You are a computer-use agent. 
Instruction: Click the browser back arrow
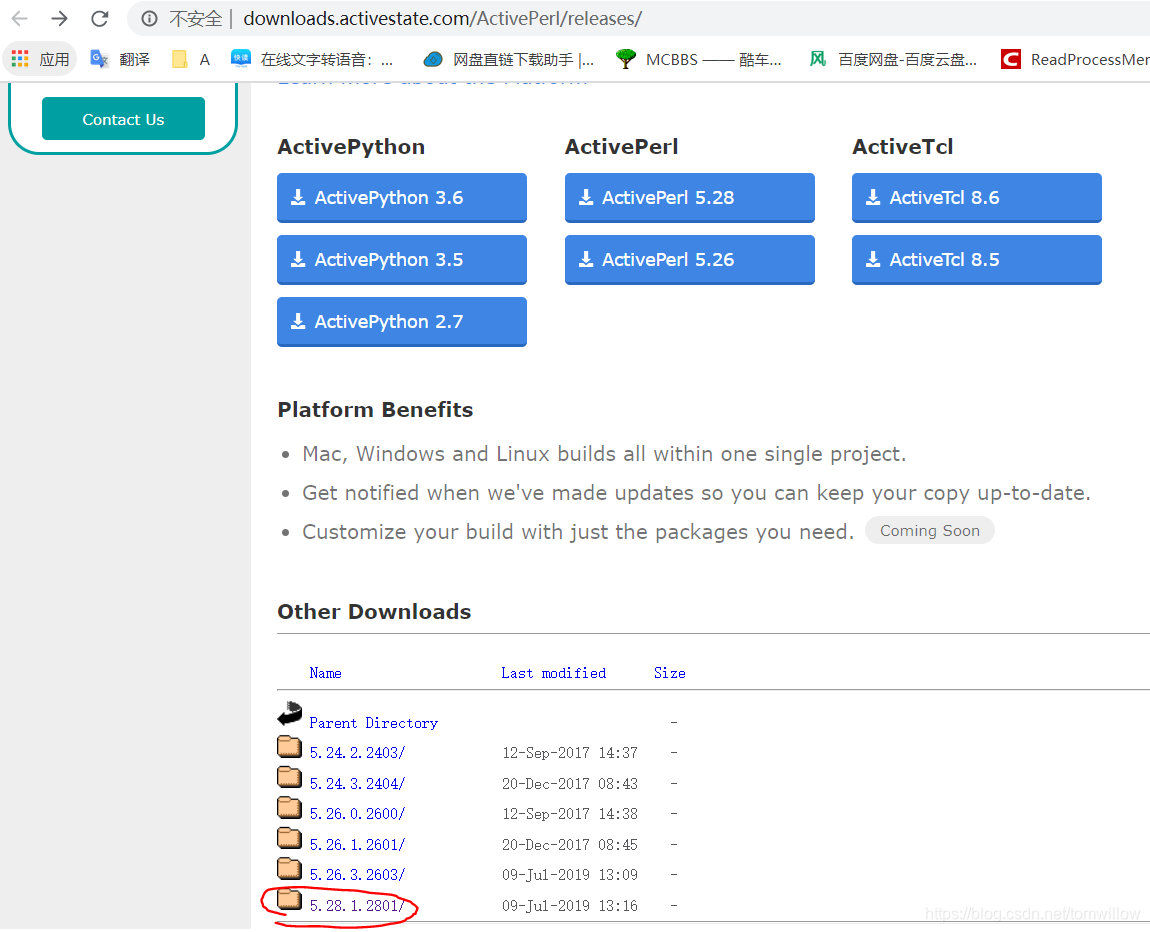tap(20, 18)
